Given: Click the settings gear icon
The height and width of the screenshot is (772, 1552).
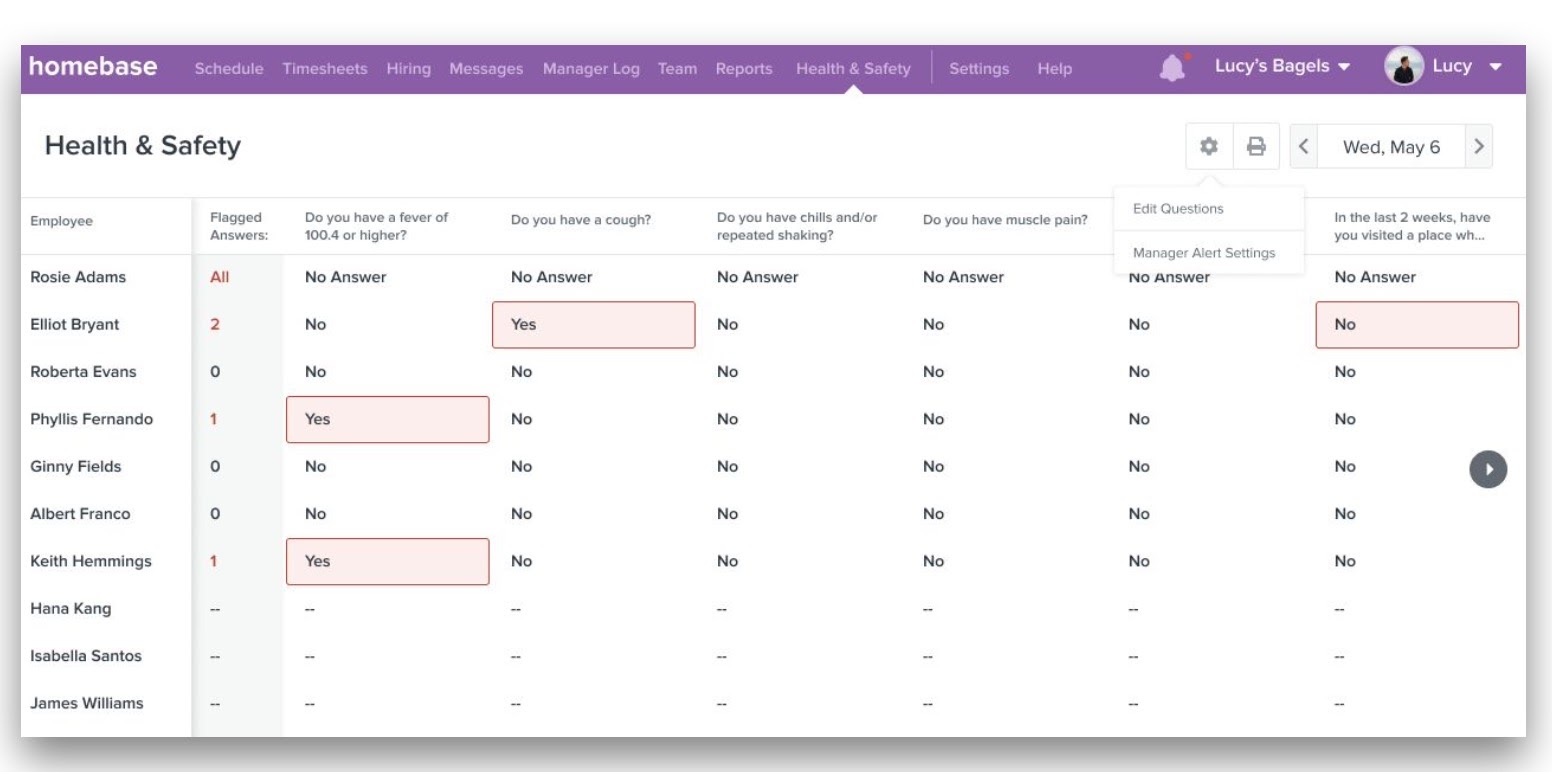Looking at the screenshot, I should click(x=1209, y=147).
